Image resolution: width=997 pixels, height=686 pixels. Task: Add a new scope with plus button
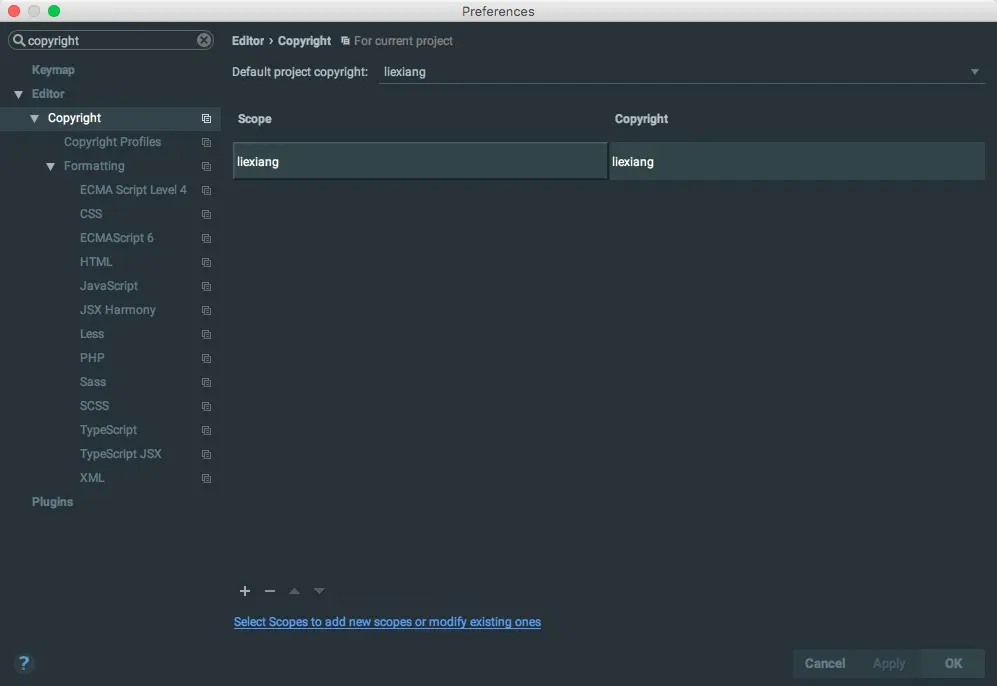point(245,591)
